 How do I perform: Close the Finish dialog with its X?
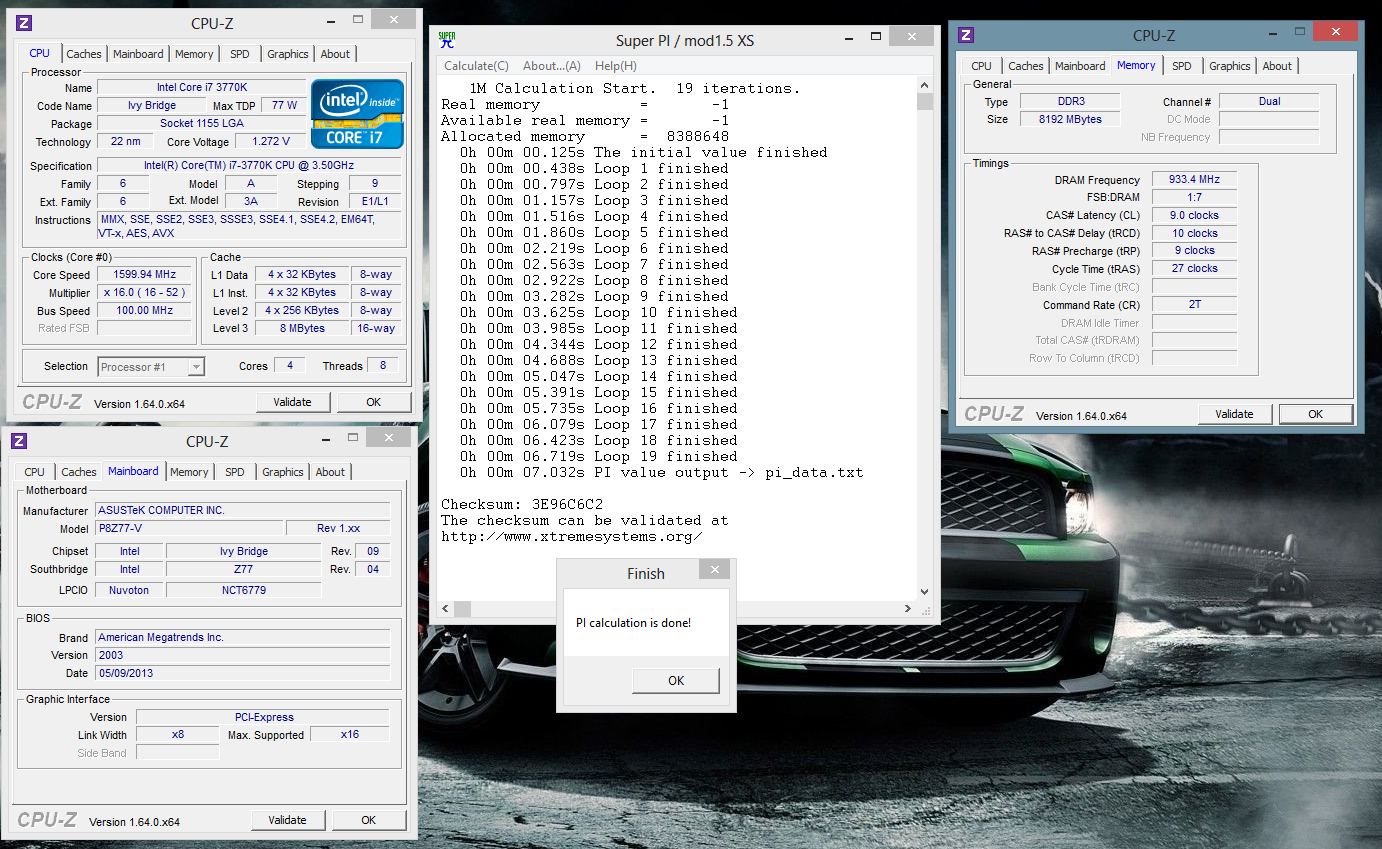coord(714,570)
